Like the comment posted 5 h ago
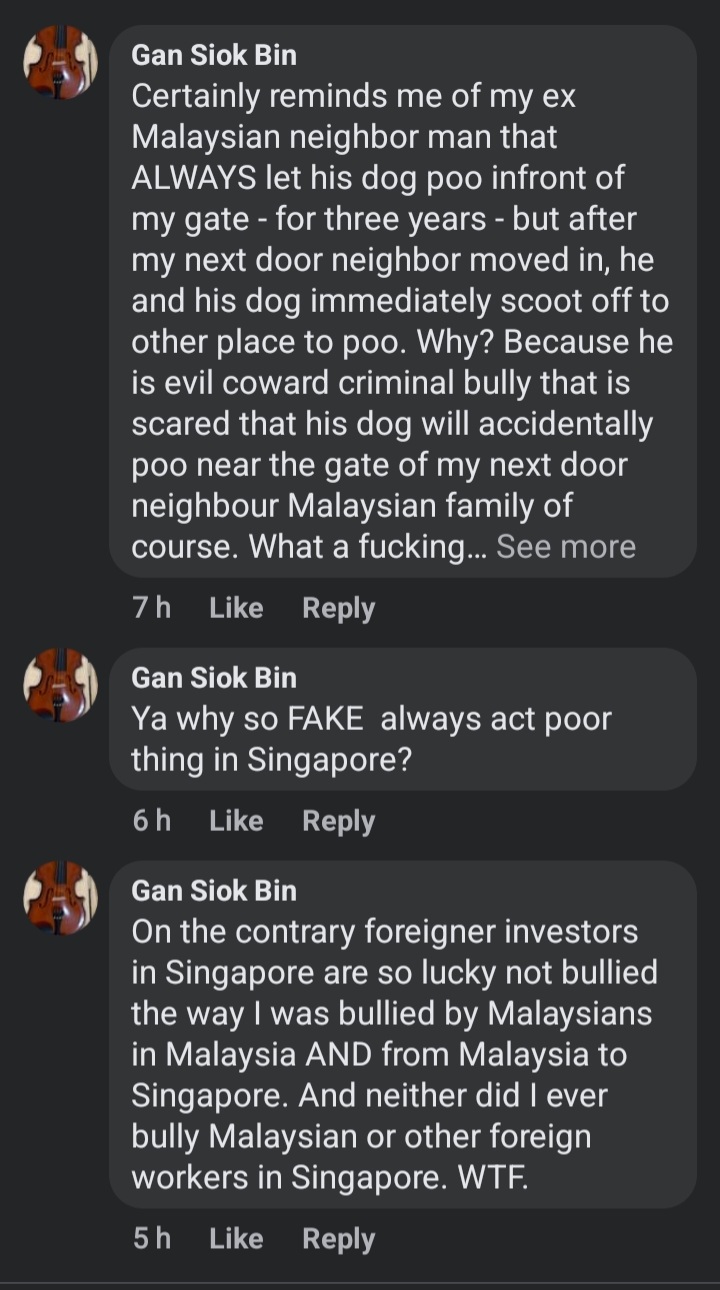Screen dimensions: 720x1290 (x=236, y=1239)
